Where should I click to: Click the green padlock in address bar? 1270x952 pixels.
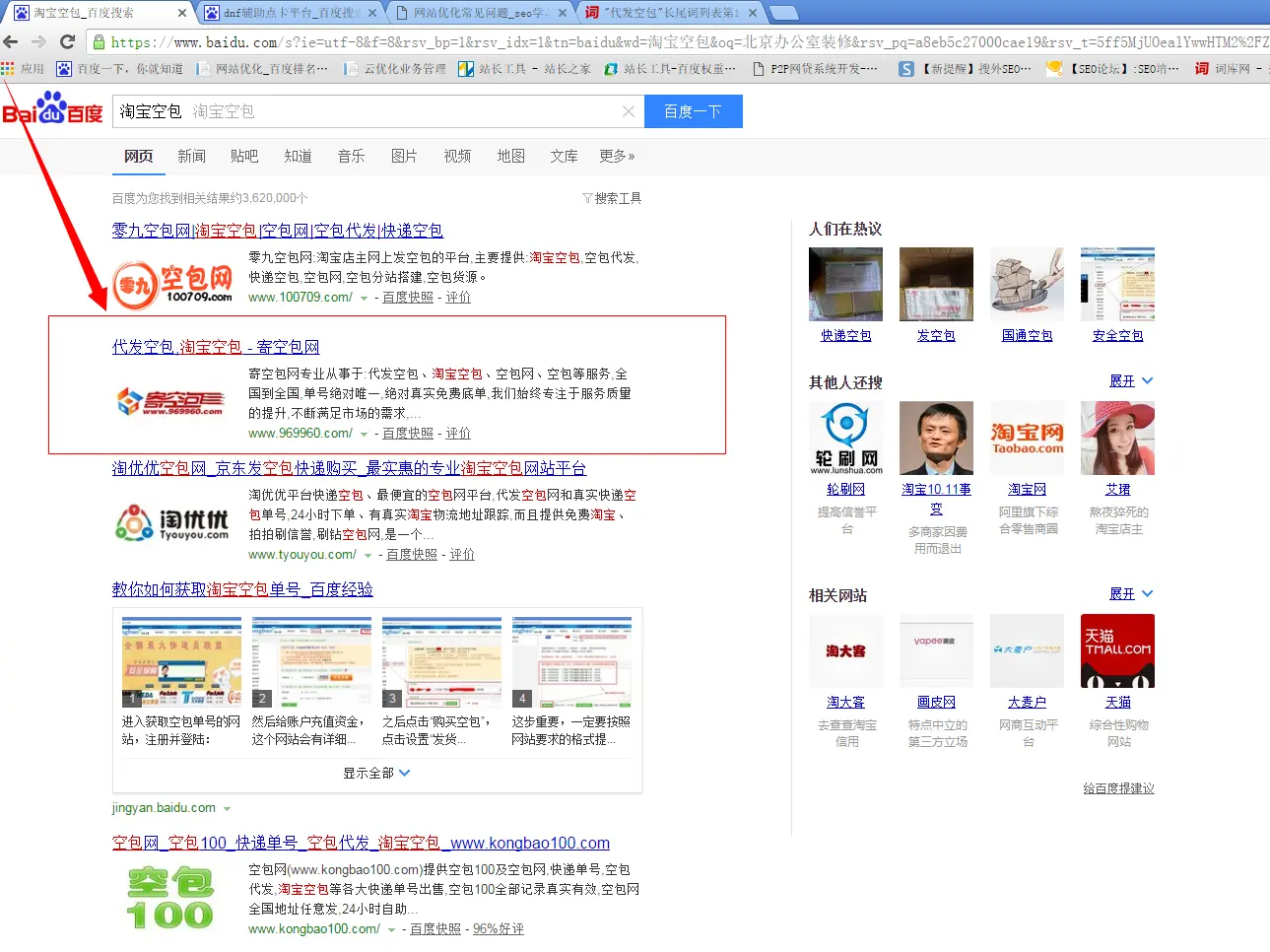point(99,41)
